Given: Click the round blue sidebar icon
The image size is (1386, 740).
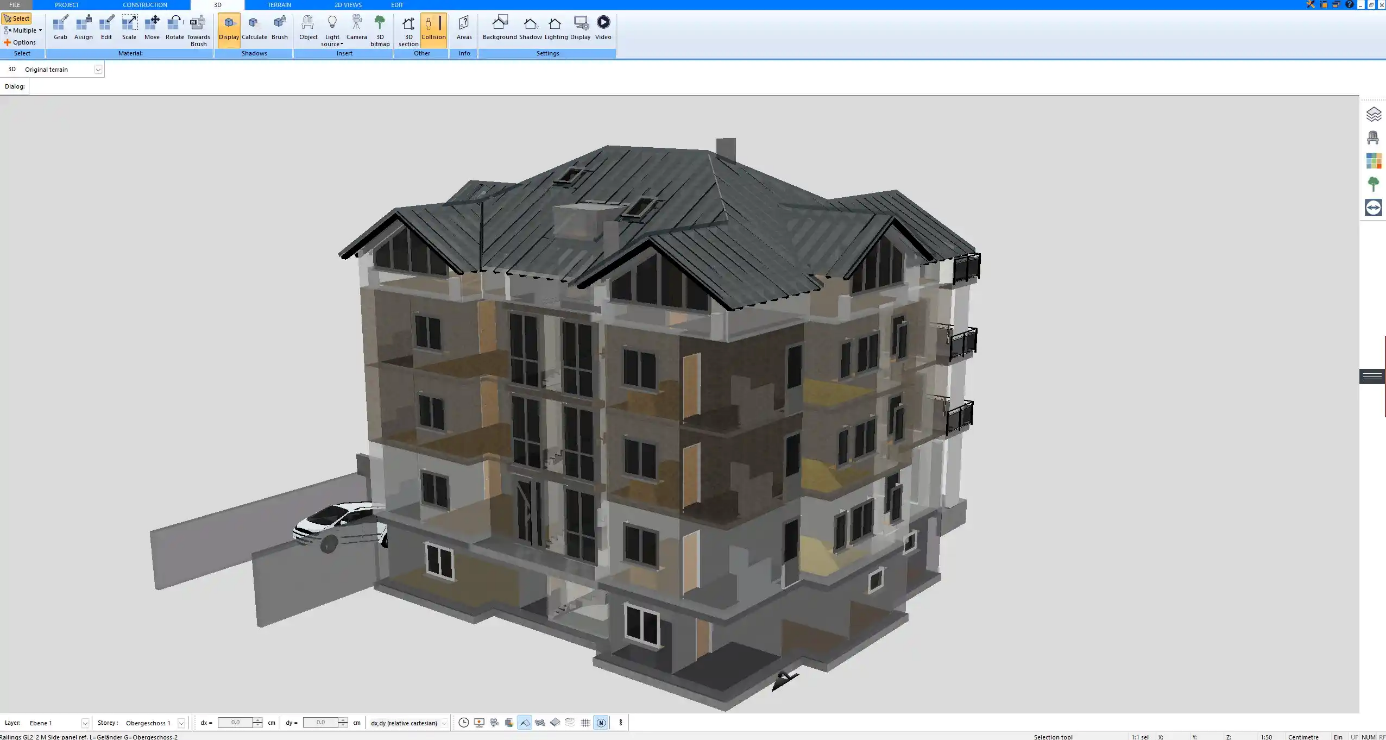Looking at the screenshot, I should 1373,207.
